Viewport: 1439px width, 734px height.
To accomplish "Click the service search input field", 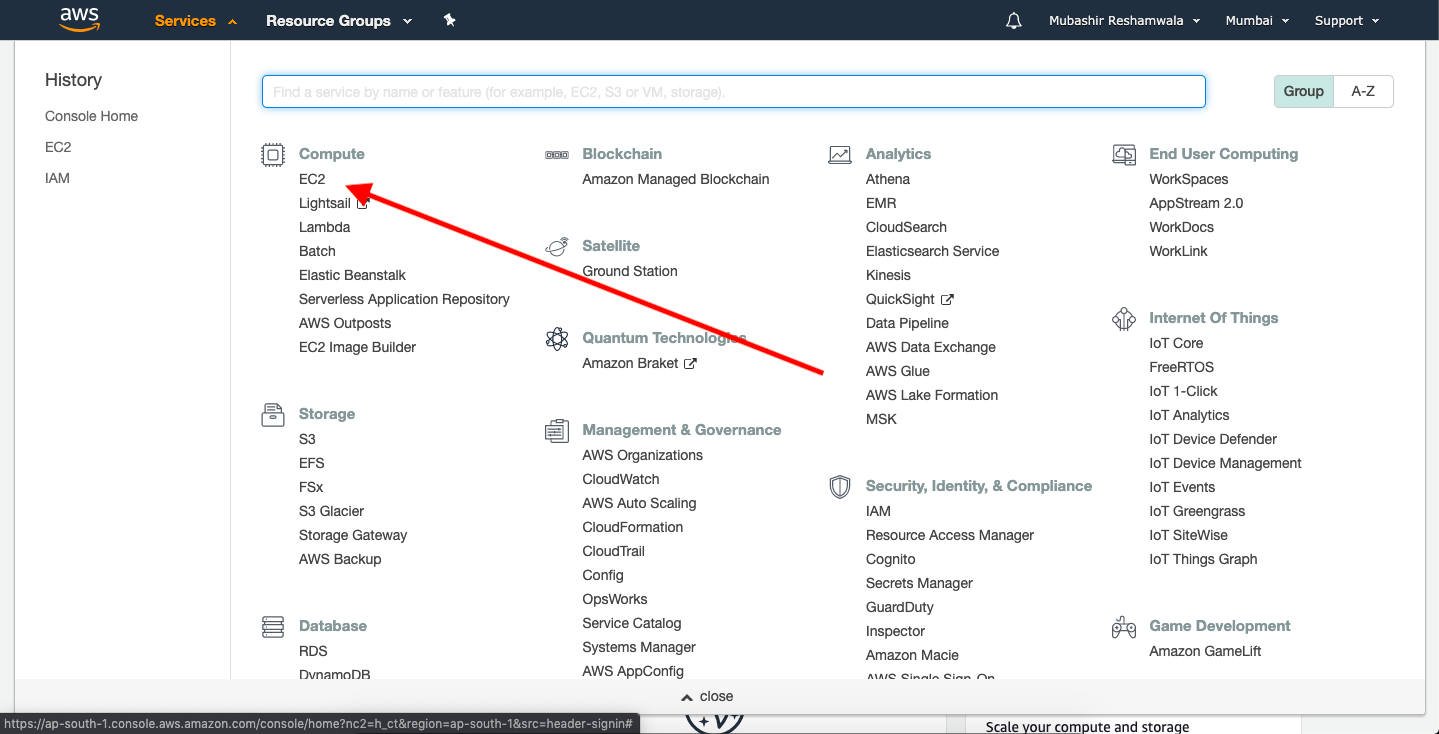I will point(734,92).
